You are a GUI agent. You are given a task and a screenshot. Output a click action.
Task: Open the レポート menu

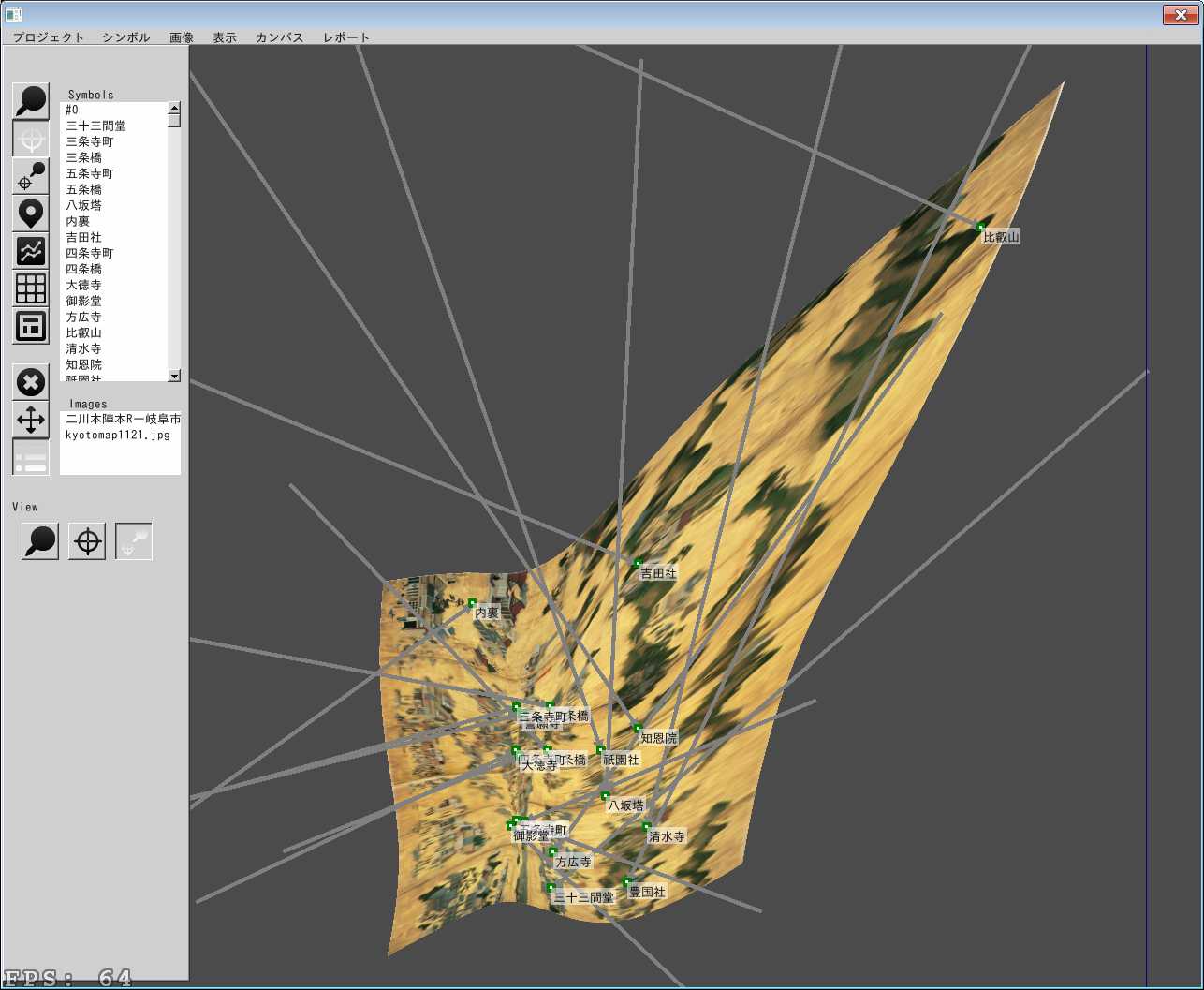[x=346, y=37]
